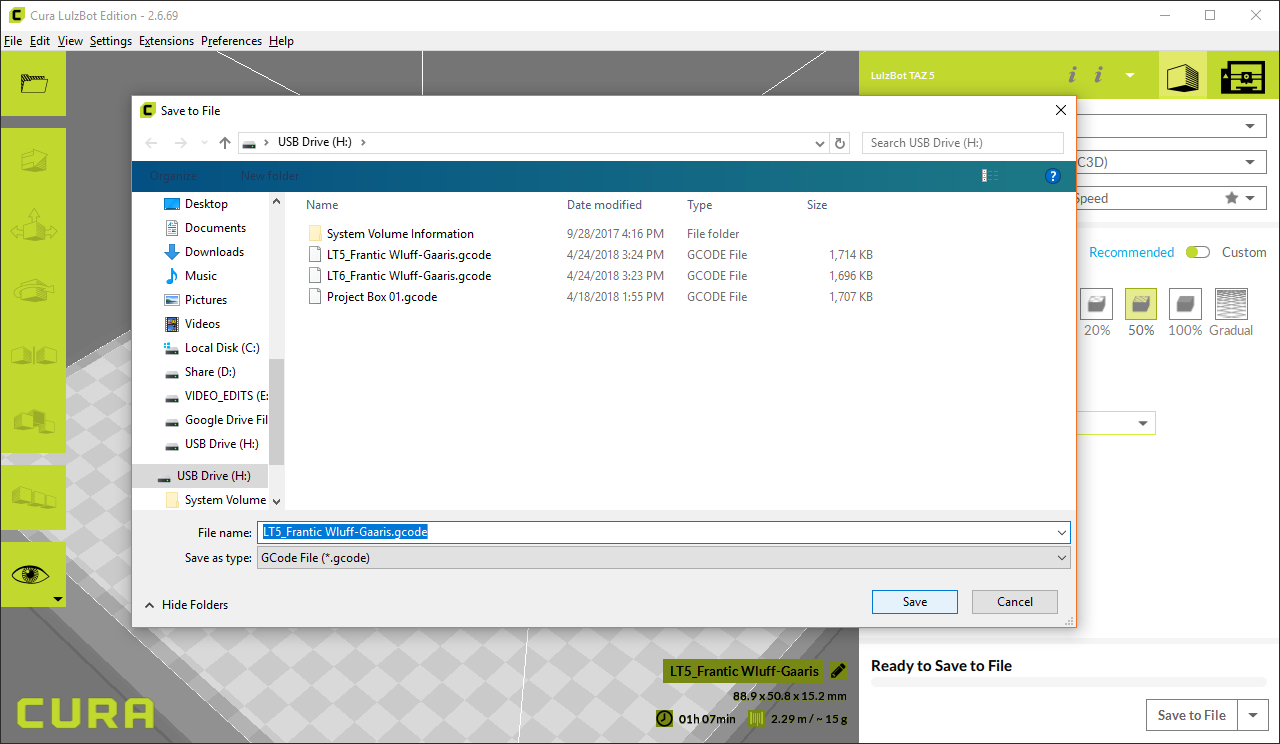Click Save to File button in Cura

1191,715
